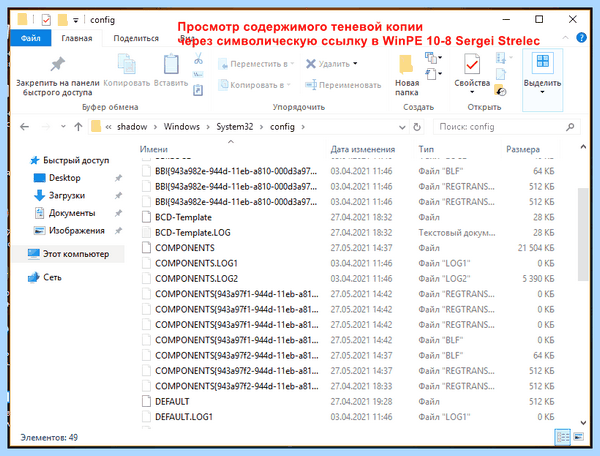Click the 21 504 КБ size cell
The image size is (600, 456).
(x=536, y=248)
